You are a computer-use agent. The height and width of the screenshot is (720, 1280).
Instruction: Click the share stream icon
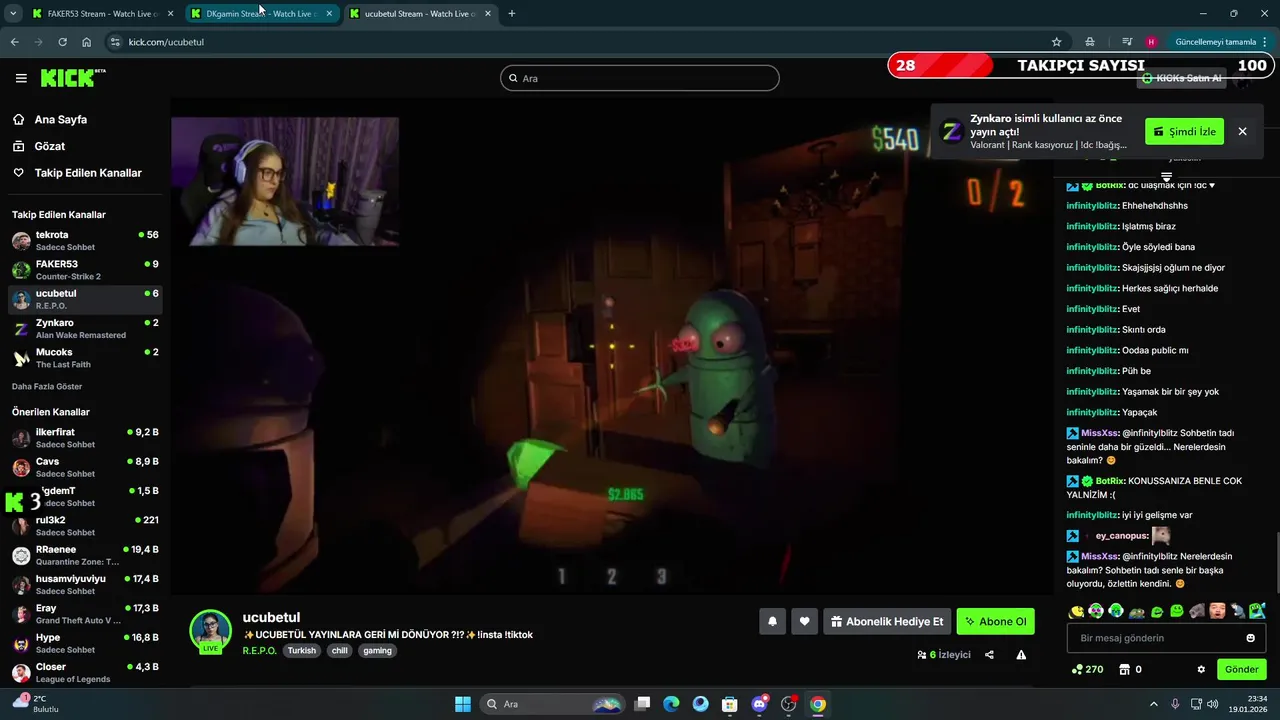[x=989, y=655]
